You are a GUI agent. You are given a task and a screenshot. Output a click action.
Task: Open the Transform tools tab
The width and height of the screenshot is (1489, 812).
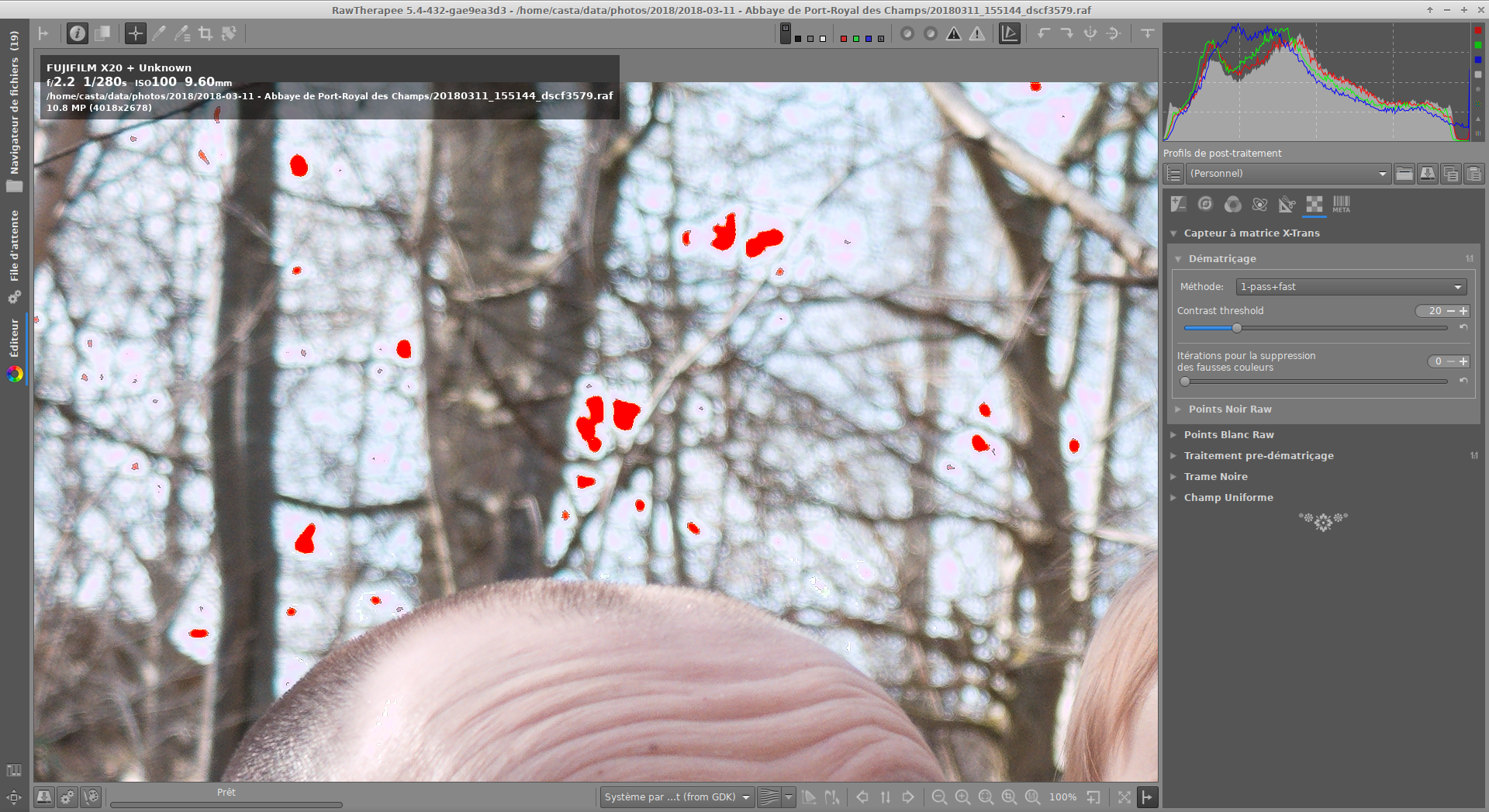tap(1287, 204)
